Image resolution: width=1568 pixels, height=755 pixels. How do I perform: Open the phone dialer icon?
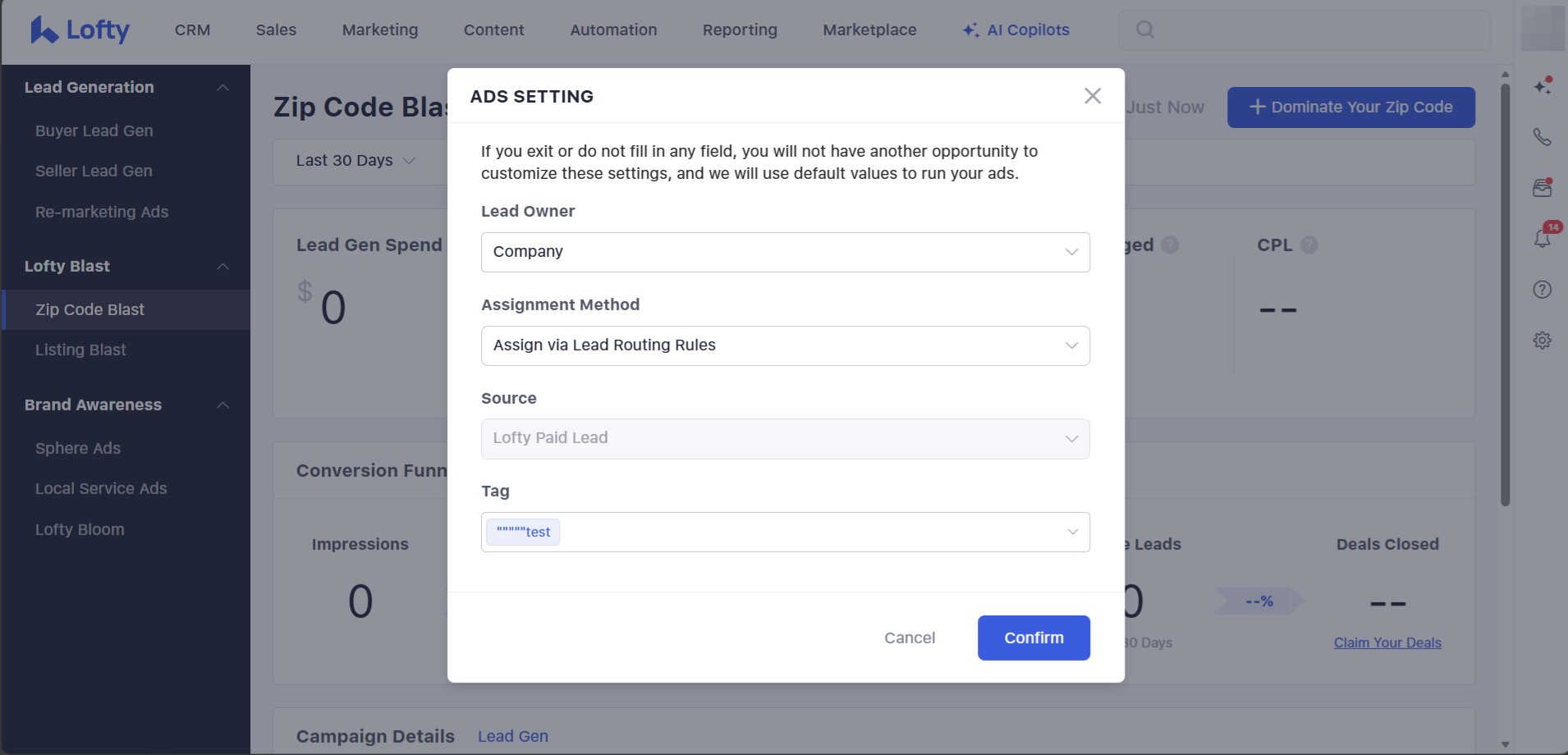1543,137
